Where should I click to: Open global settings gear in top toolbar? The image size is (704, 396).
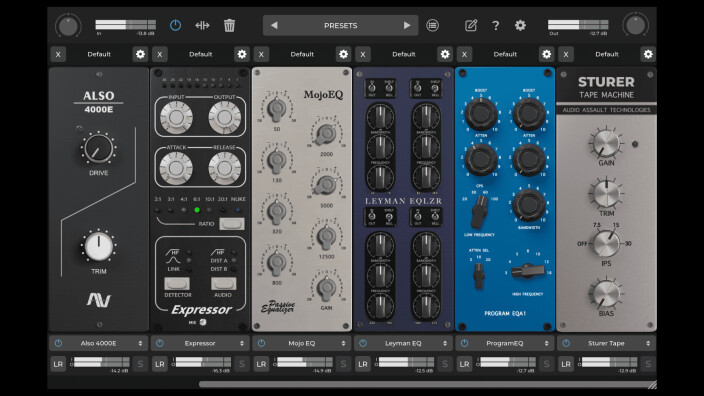pyautogui.click(x=520, y=26)
